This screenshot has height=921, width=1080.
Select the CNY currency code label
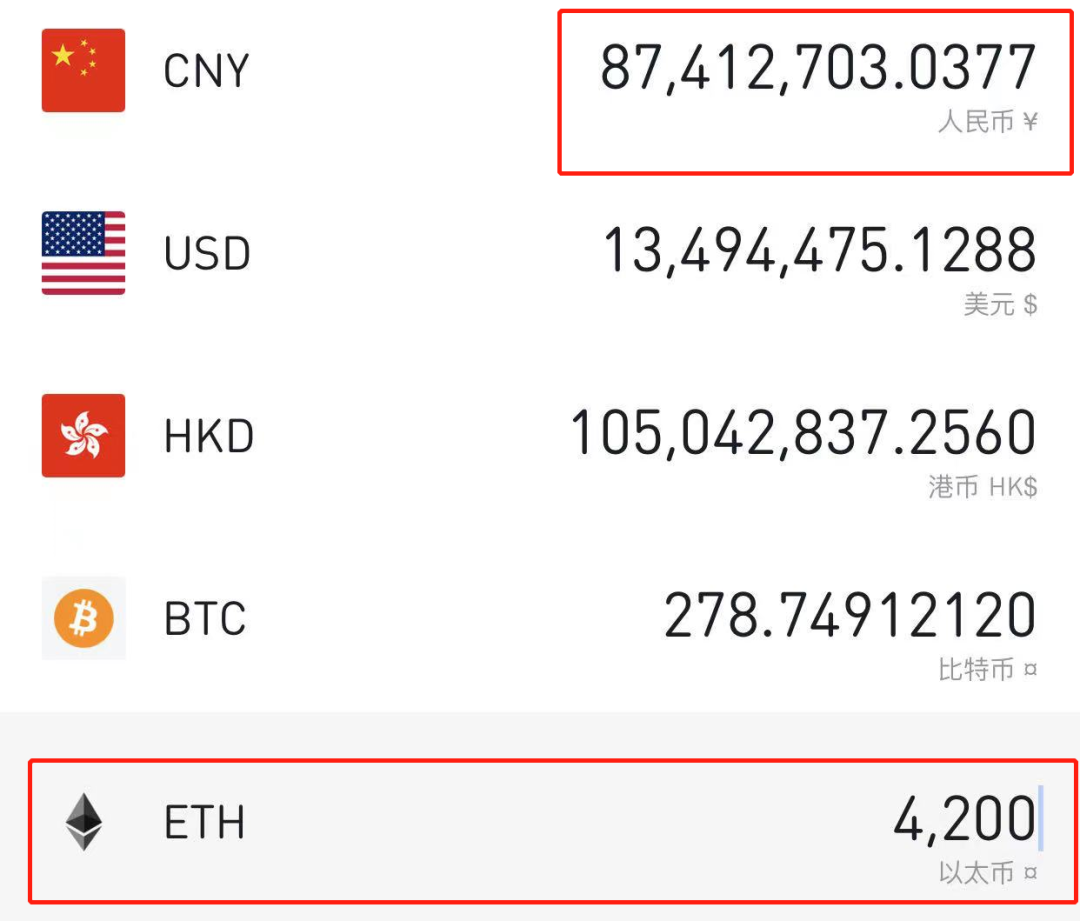coord(206,71)
